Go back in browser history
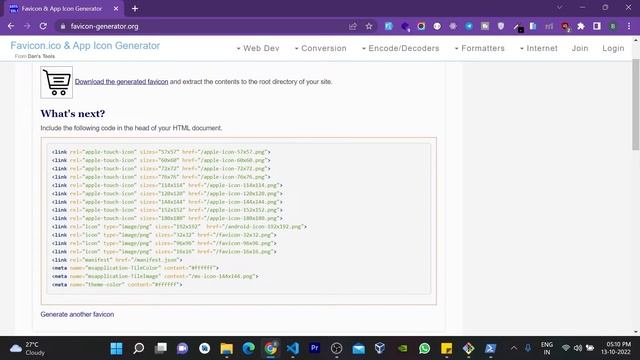This screenshot has width=640, height=360. click(11, 26)
